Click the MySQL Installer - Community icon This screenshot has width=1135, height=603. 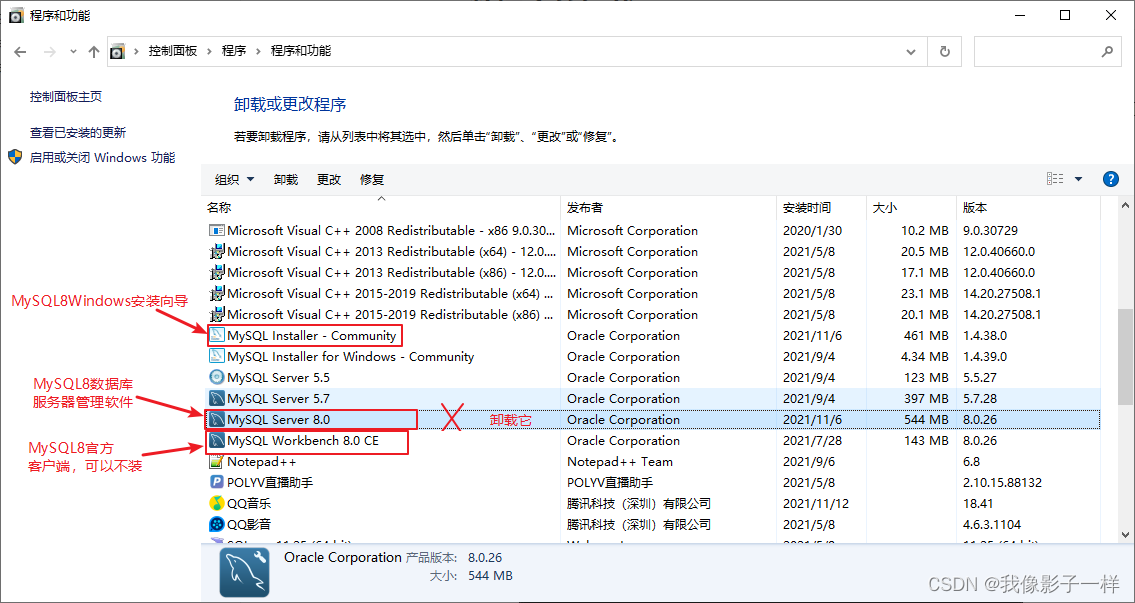tap(216, 336)
